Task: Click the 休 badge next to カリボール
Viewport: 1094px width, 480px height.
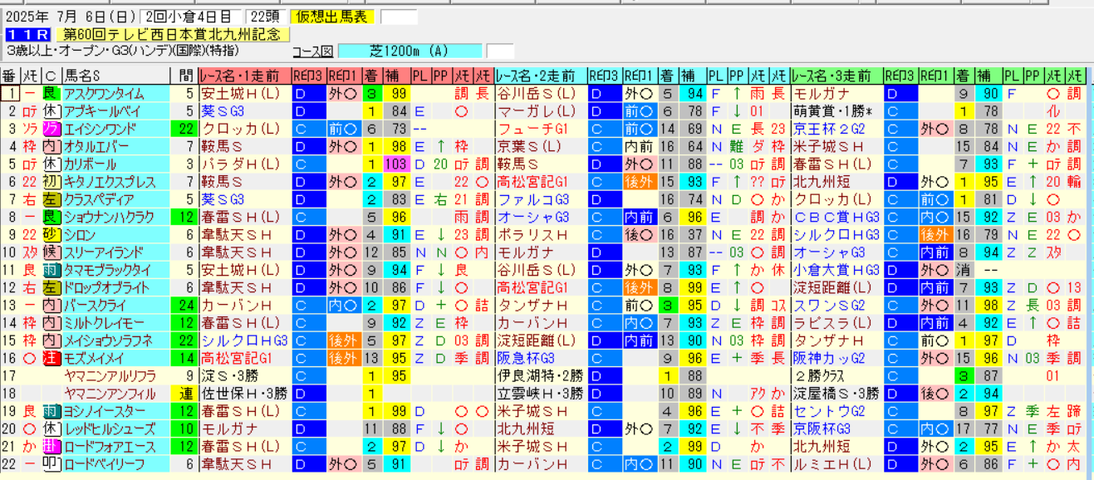Action: point(51,163)
